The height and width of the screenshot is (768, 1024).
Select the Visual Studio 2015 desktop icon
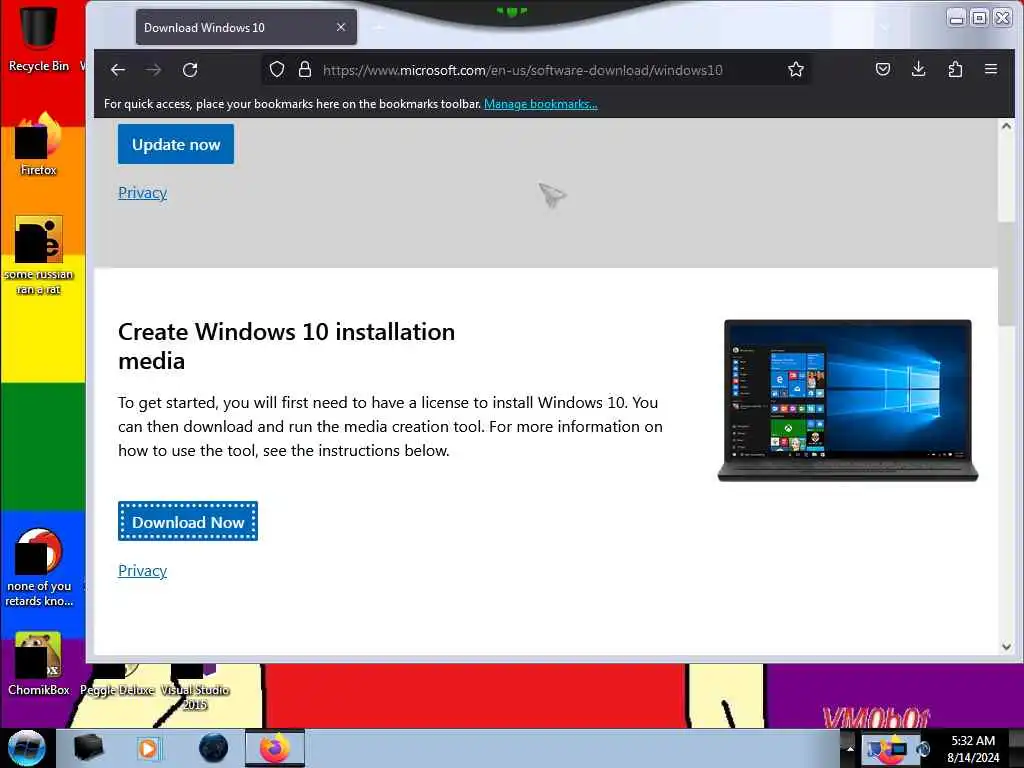(x=195, y=688)
